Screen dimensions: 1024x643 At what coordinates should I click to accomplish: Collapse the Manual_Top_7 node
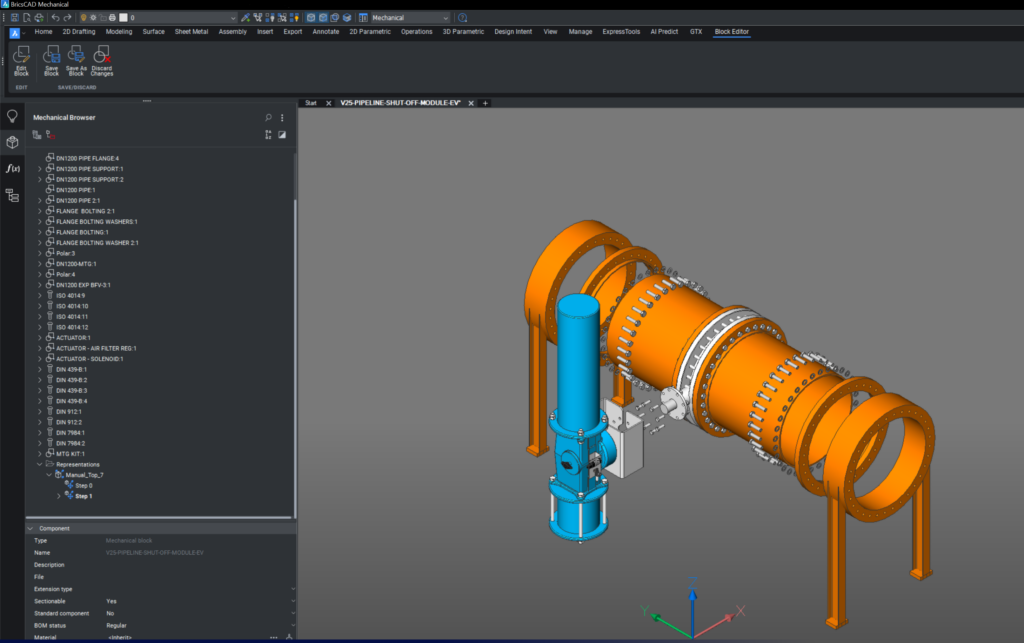[49, 475]
